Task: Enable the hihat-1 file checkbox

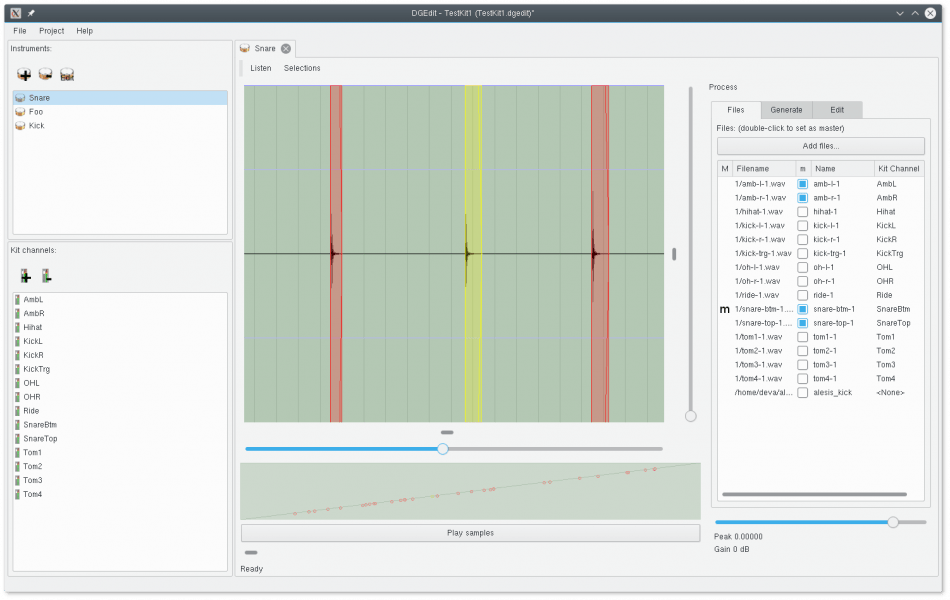Action: 802,212
